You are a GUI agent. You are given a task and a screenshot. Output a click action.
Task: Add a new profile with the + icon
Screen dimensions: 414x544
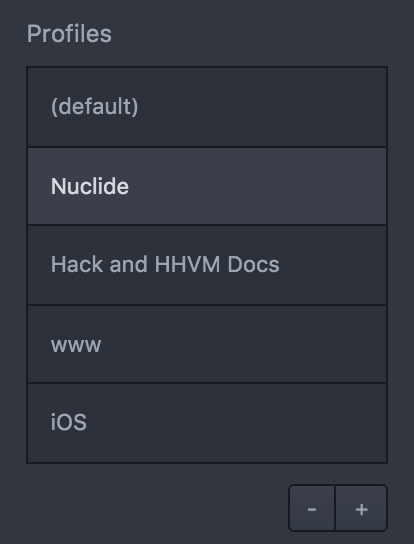tap(361, 508)
